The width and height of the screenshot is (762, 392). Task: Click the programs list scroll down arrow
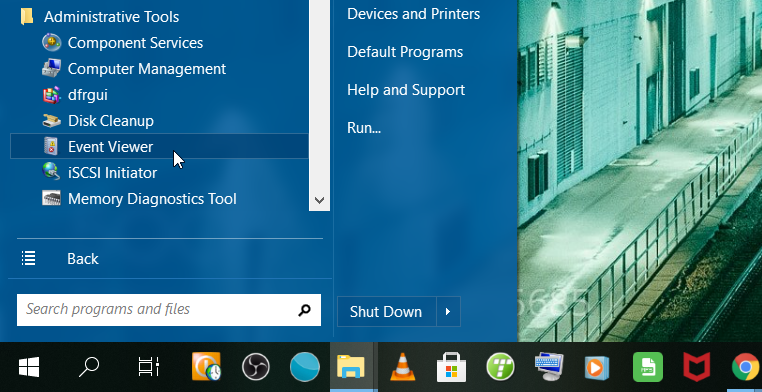pos(319,200)
